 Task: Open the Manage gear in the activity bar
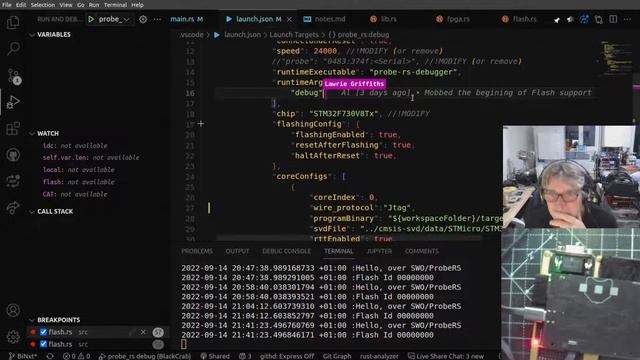[13, 337]
